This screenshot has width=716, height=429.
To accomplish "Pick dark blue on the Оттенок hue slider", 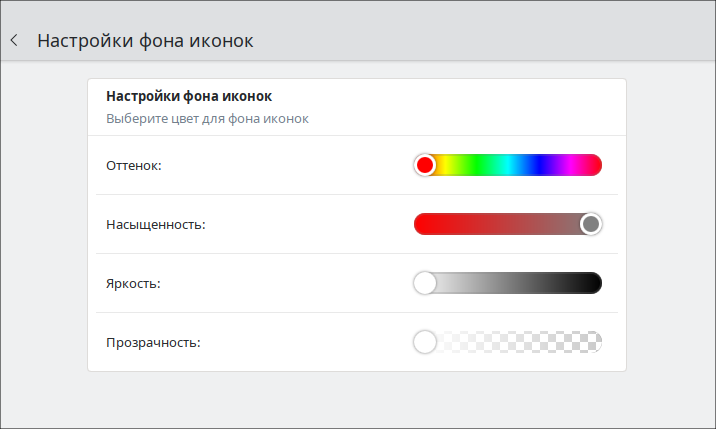I will click(x=540, y=165).
